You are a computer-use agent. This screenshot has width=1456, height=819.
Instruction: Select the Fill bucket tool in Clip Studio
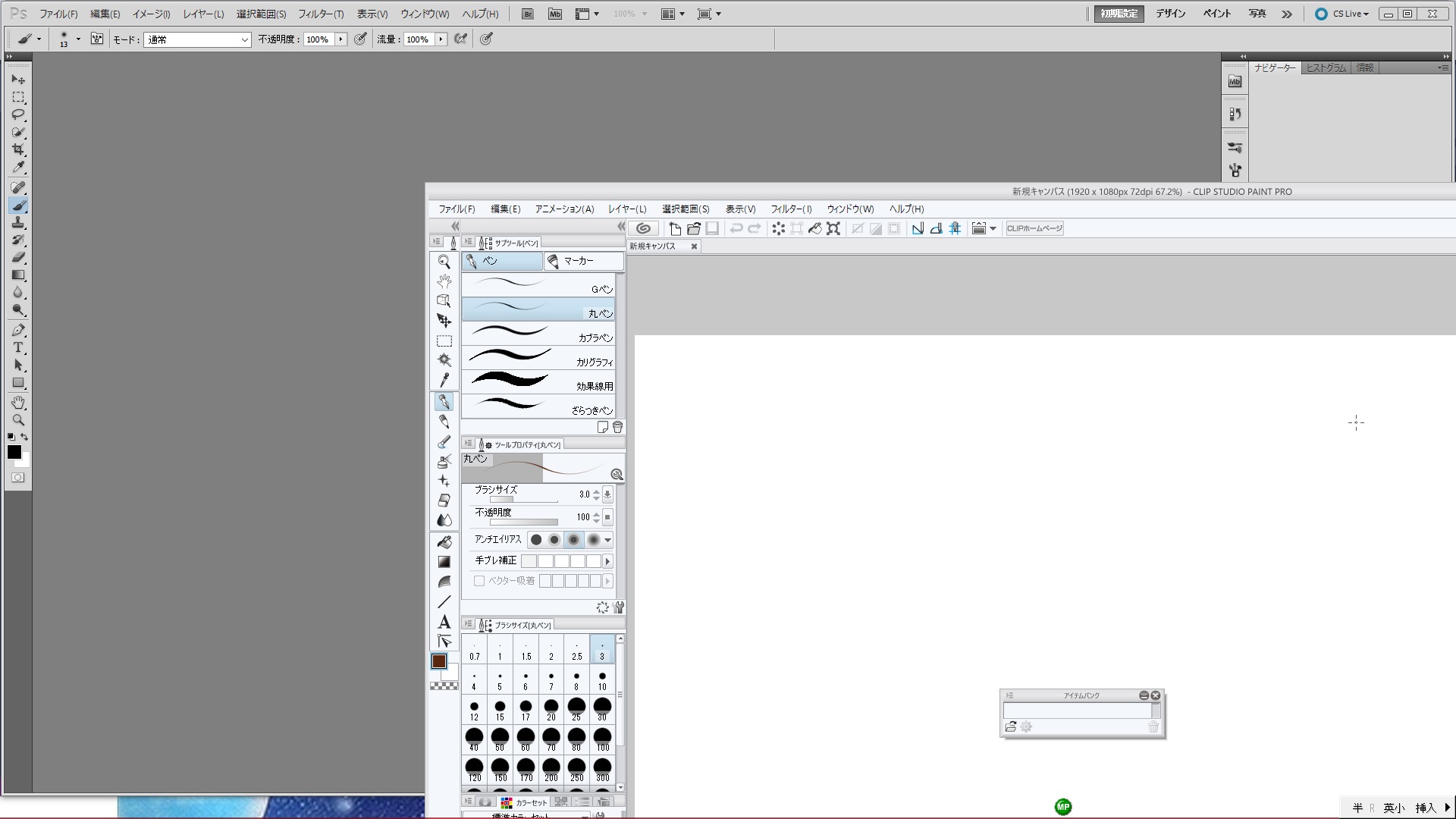[444, 542]
